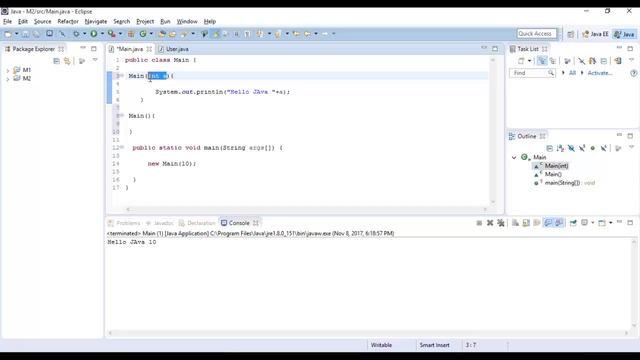The height and width of the screenshot is (360, 640).
Task: Open New Task dropdown arrow in Task List
Action: pyautogui.click(x=529, y=61)
